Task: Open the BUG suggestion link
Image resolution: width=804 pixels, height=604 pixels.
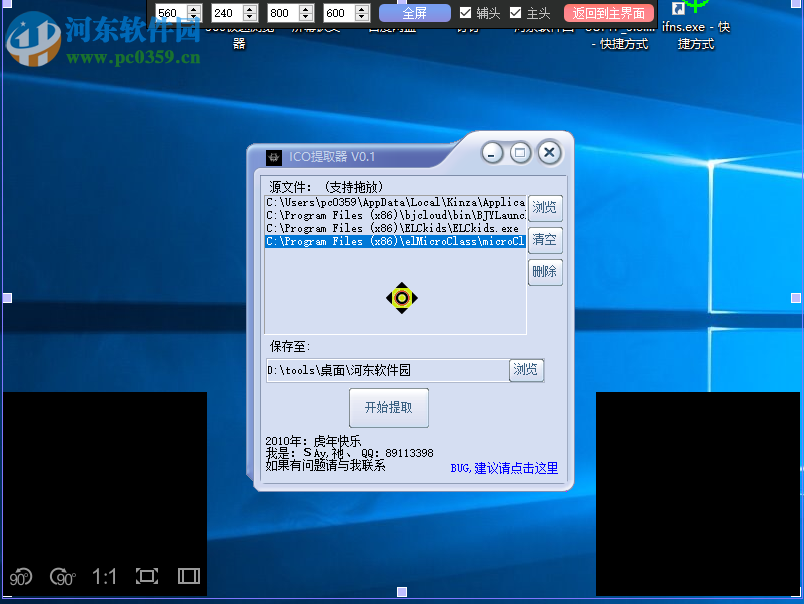Action: (x=506, y=468)
